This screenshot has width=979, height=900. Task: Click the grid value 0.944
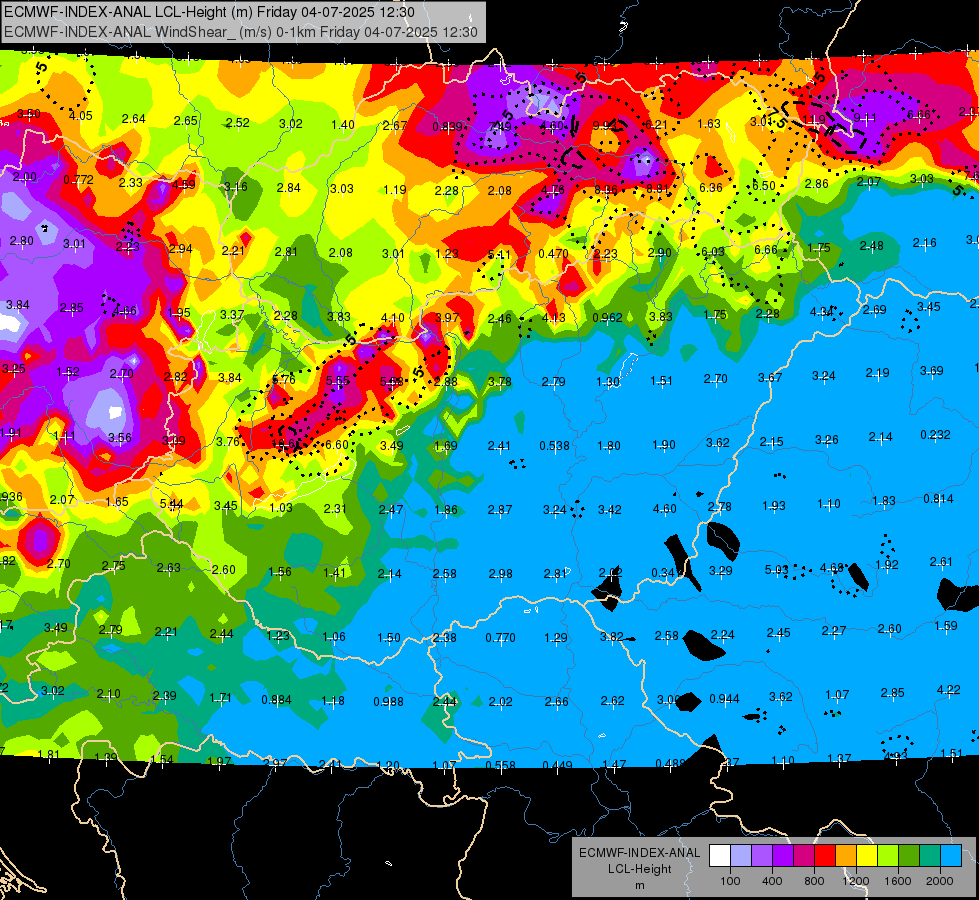tap(724, 698)
